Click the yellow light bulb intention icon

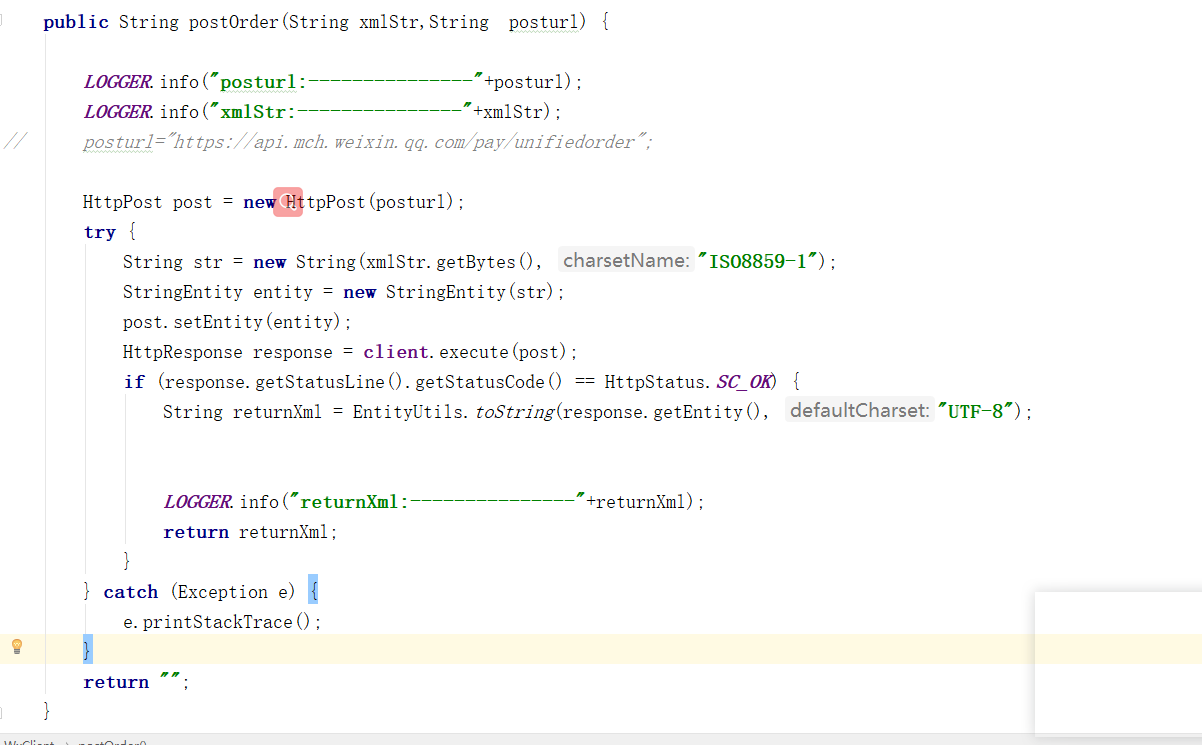pos(16,648)
